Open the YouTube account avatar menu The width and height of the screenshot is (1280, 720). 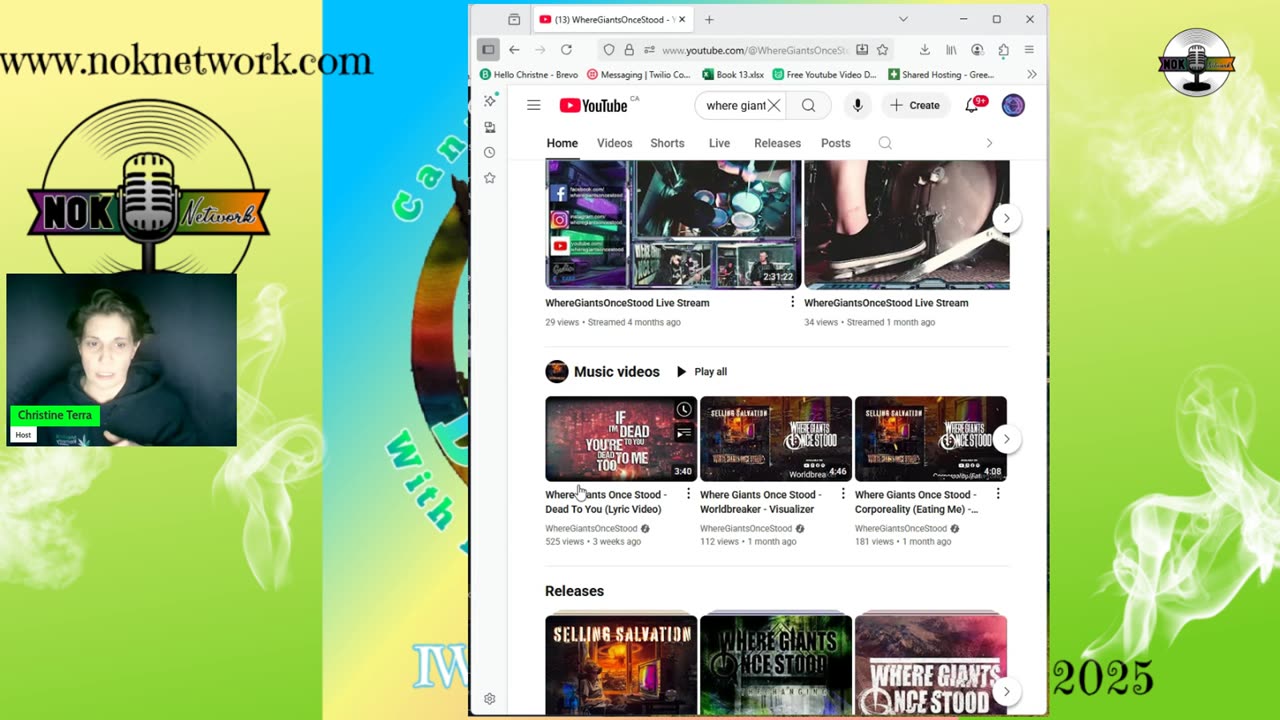pyautogui.click(x=1013, y=105)
